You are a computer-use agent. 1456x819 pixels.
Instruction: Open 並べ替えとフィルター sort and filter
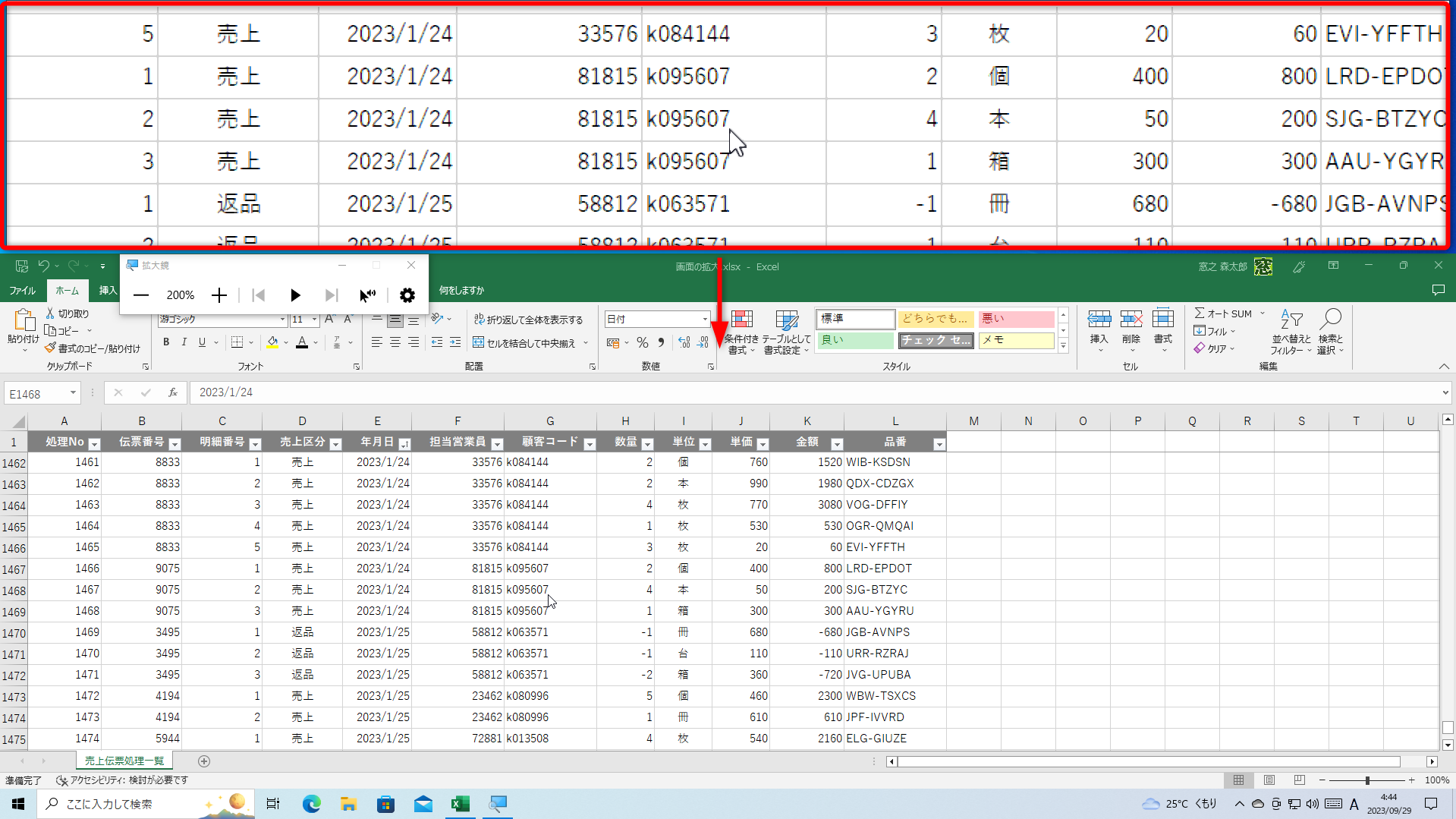[1291, 332]
